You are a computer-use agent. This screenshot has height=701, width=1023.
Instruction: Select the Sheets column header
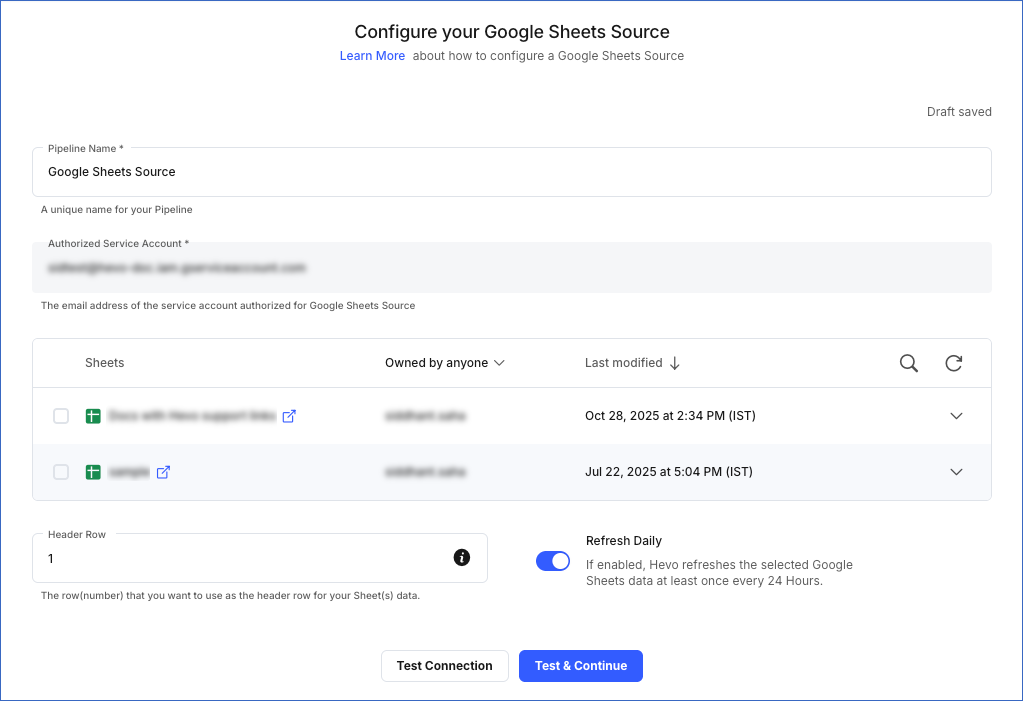pos(104,363)
